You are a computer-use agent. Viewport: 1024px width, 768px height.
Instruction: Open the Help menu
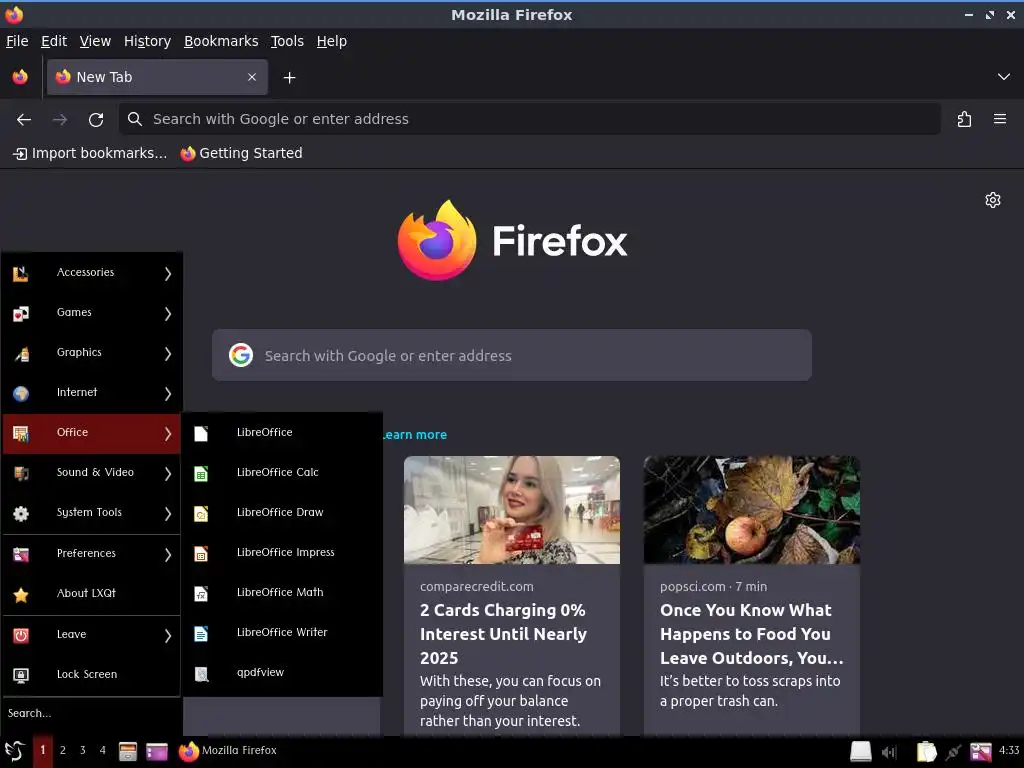[332, 41]
